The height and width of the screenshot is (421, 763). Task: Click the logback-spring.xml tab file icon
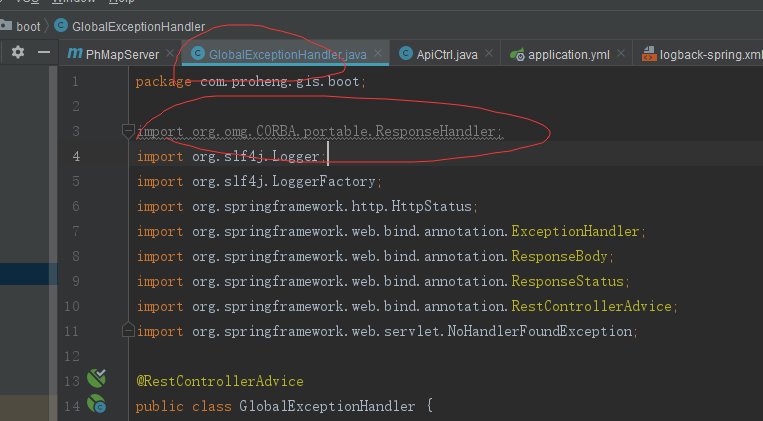[649, 54]
